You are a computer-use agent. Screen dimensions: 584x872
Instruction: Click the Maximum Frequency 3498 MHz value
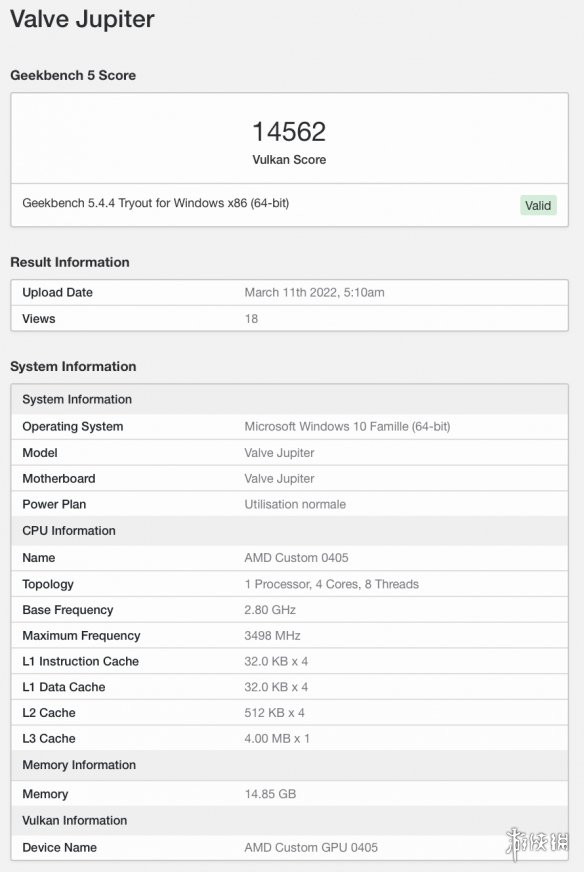[x=273, y=636]
